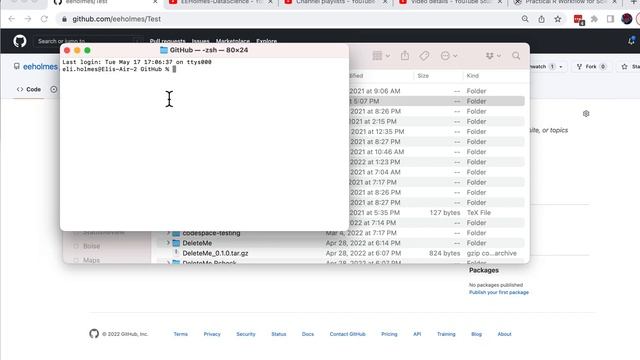Open Finder list view options dropdown
Screen dimensions: 640x360
click(381, 56)
